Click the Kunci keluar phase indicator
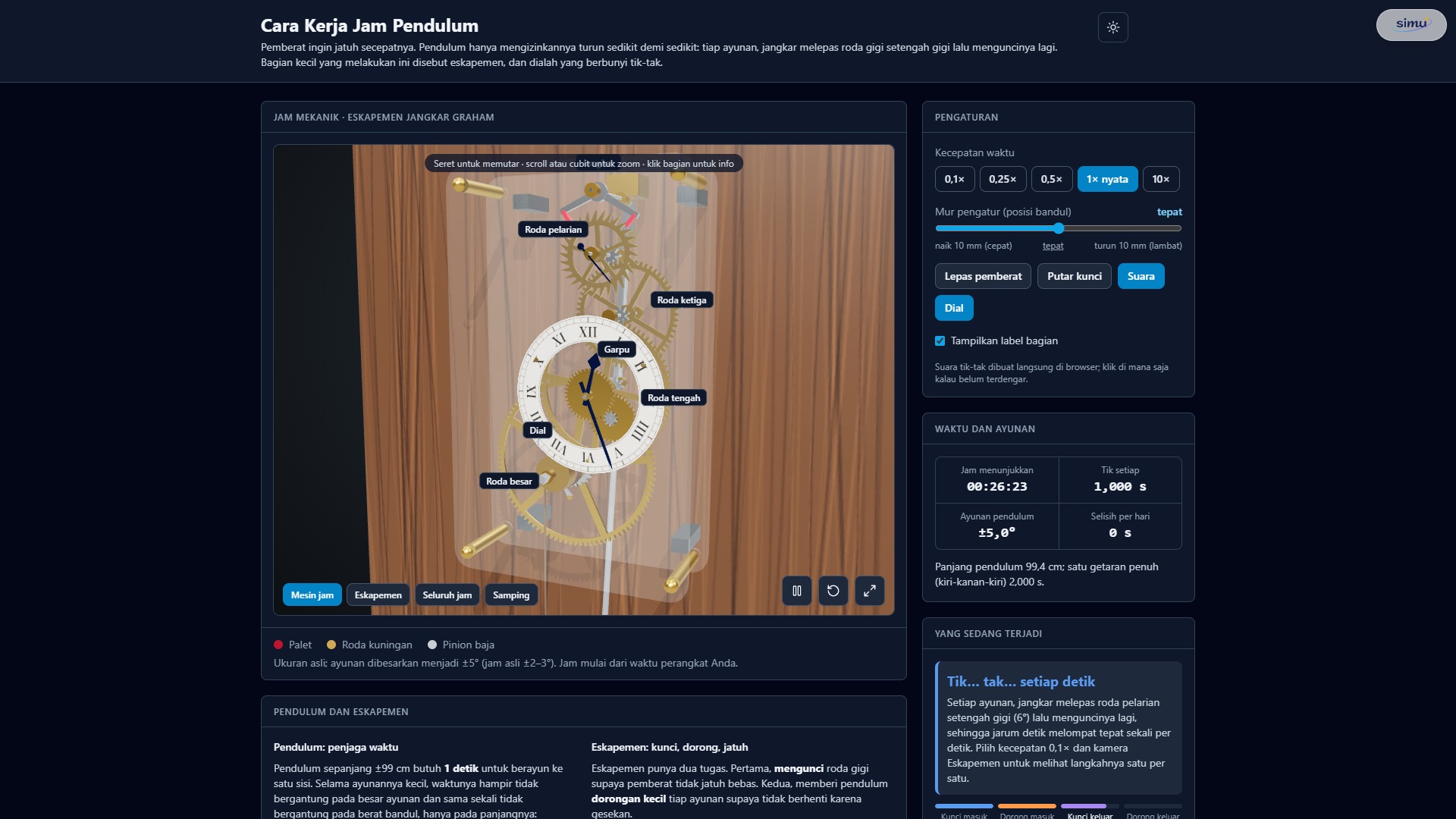Viewport: 1456px width, 819px height. point(1090,811)
